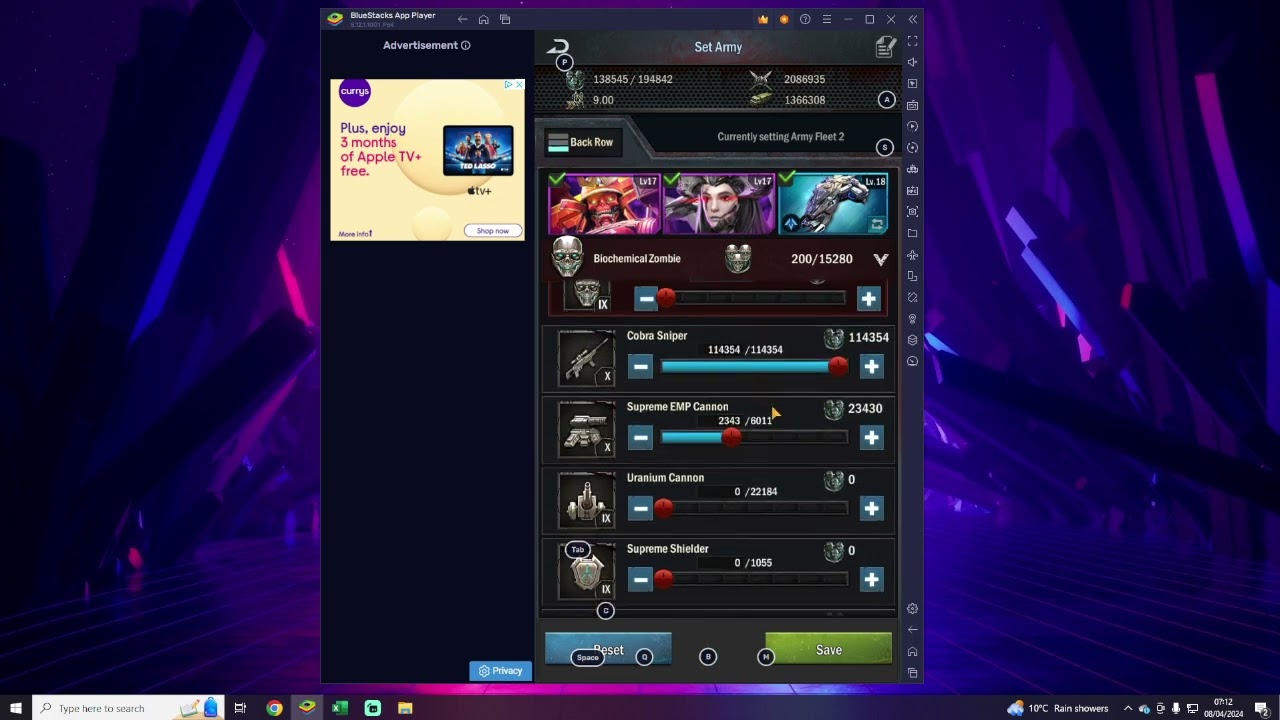The width and height of the screenshot is (1280, 720).
Task: Open the Privacy button below the ad
Action: coord(500,671)
